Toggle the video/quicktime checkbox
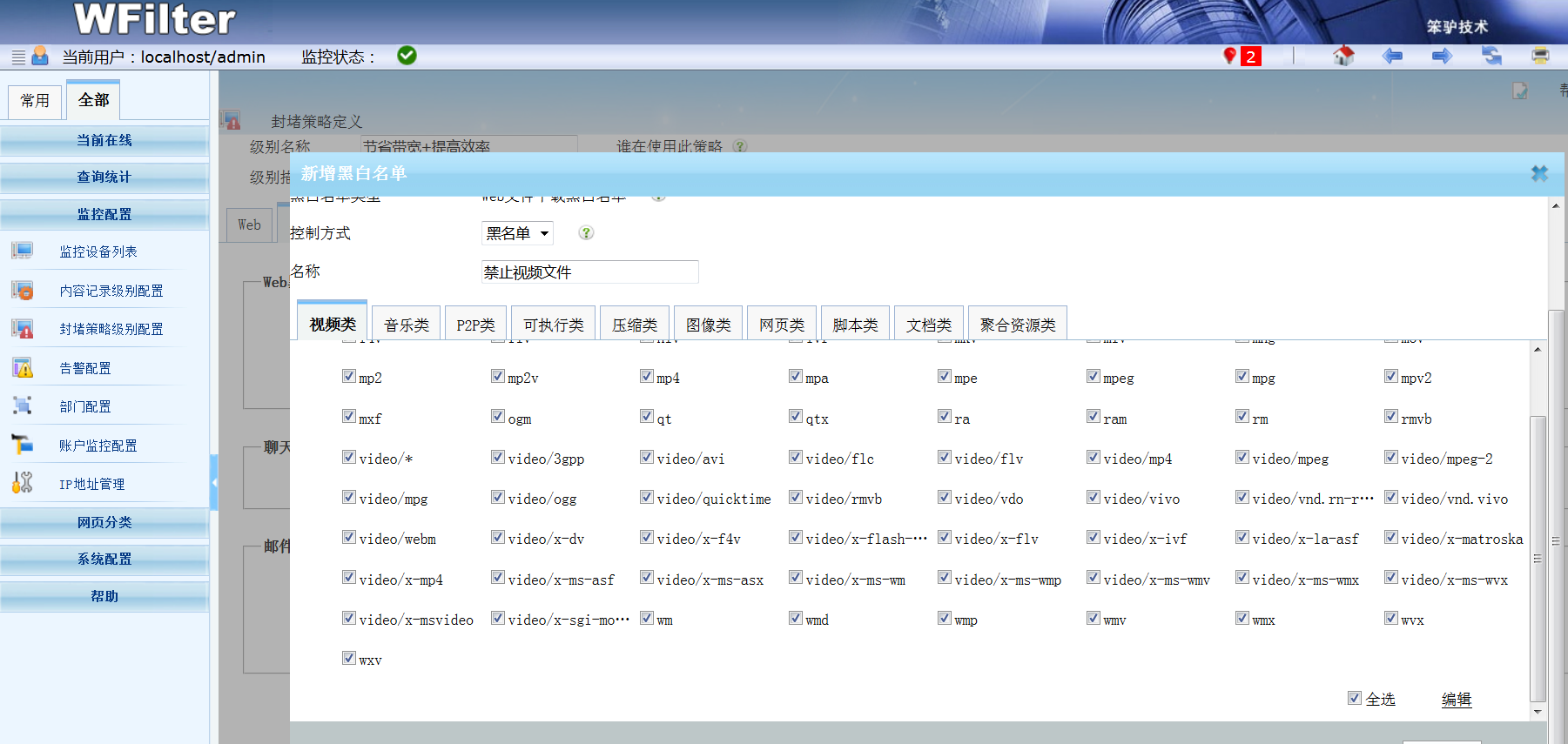 [647, 497]
